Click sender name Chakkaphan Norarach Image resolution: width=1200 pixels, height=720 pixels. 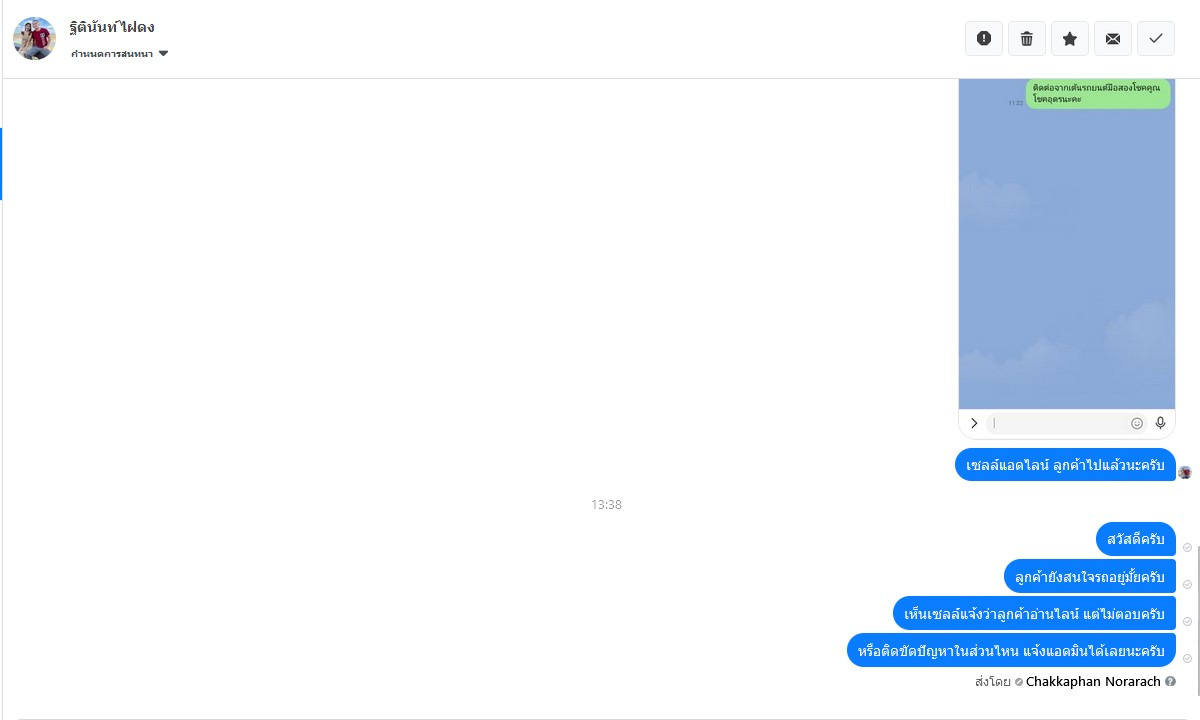(x=1093, y=681)
